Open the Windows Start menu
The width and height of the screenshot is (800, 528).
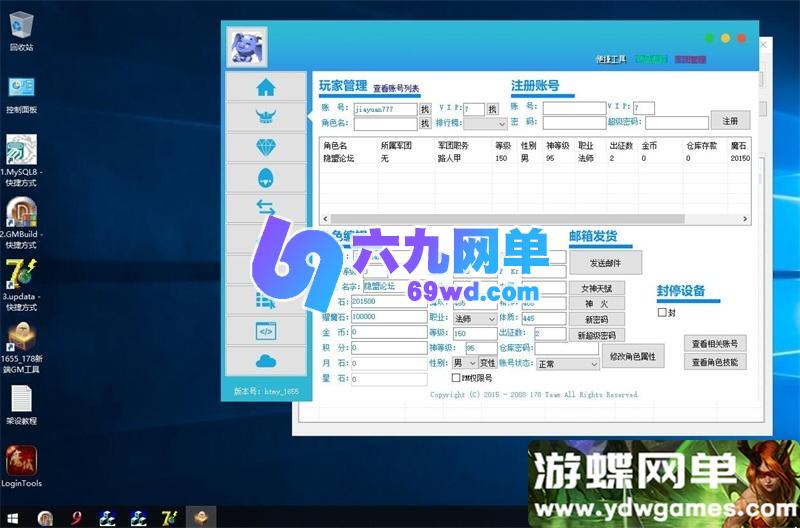12,518
